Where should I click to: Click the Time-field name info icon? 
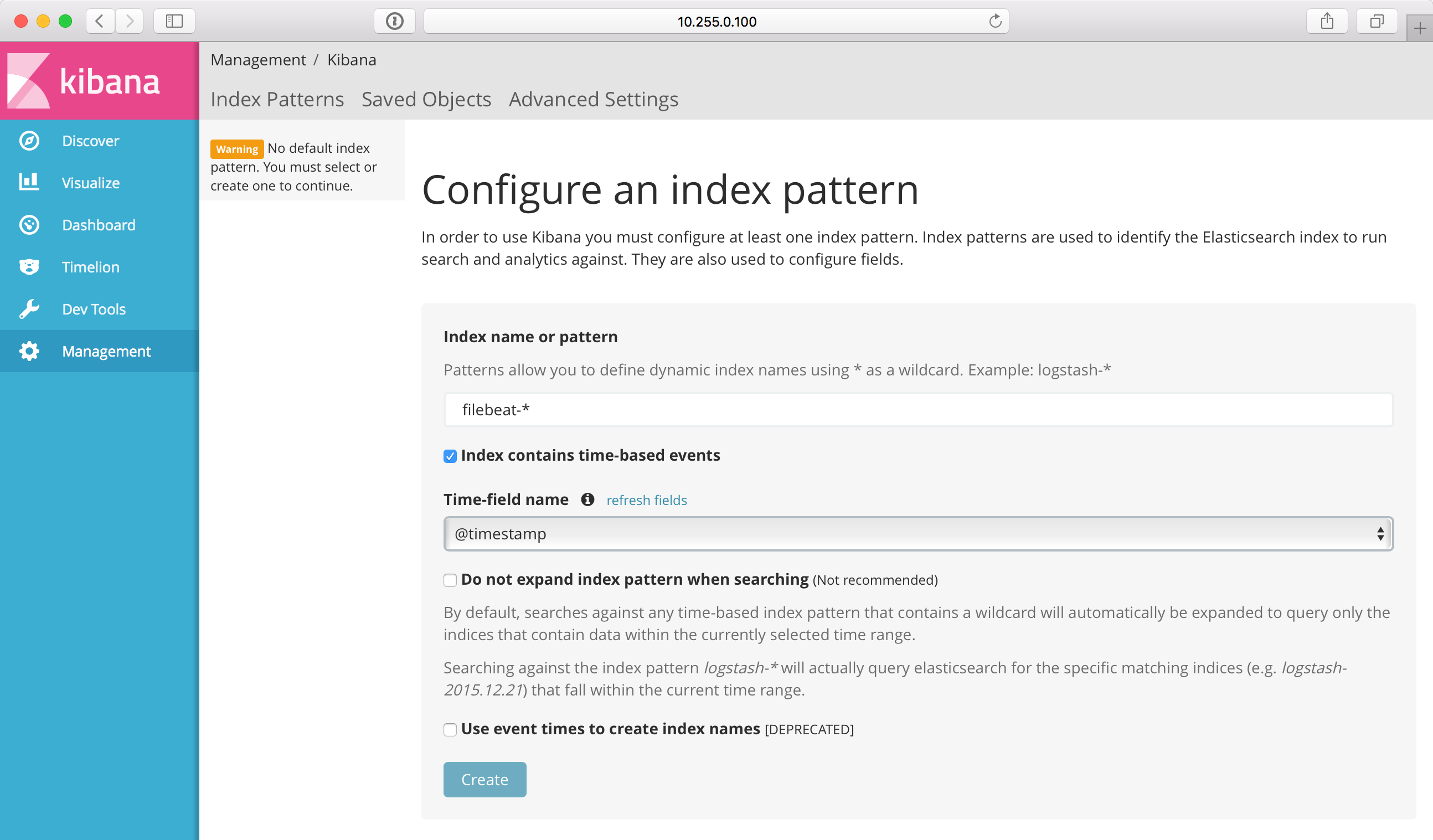(x=587, y=499)
